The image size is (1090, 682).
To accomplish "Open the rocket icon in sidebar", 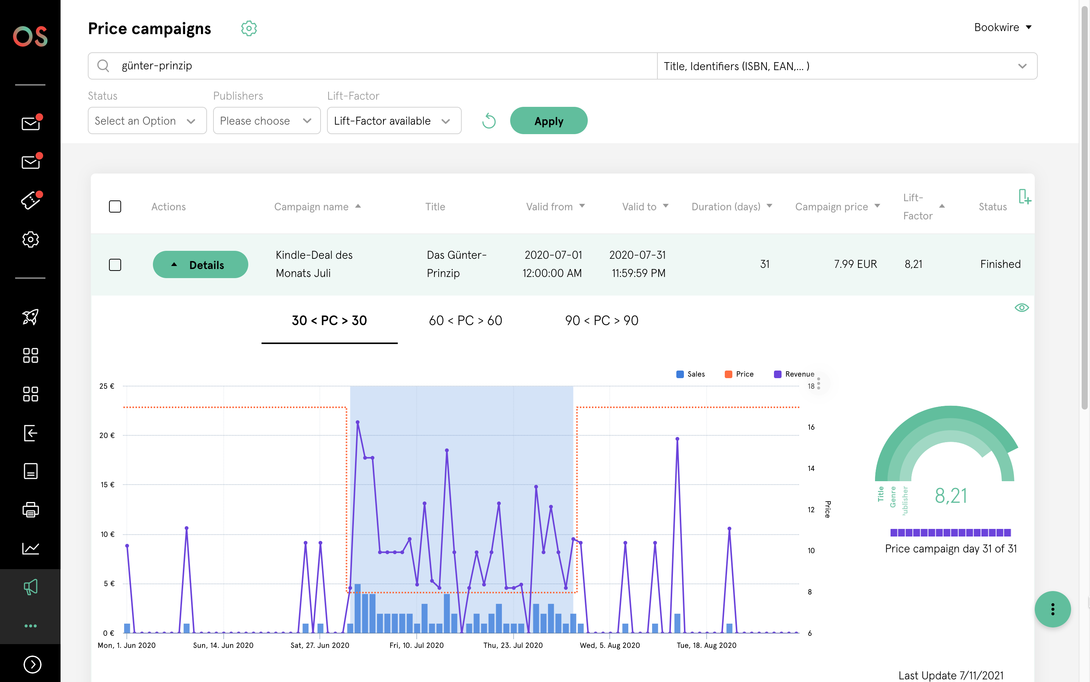I will pos(30,317).
